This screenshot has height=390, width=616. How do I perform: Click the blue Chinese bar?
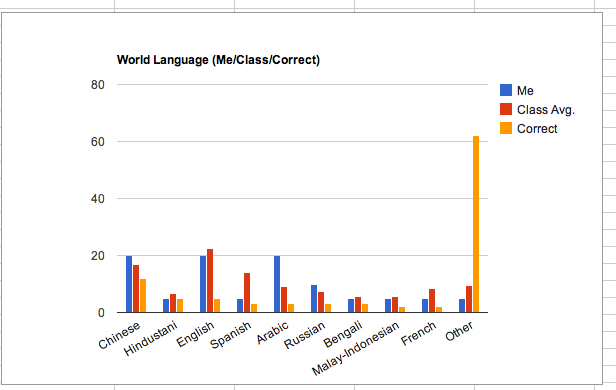[129, 284]
